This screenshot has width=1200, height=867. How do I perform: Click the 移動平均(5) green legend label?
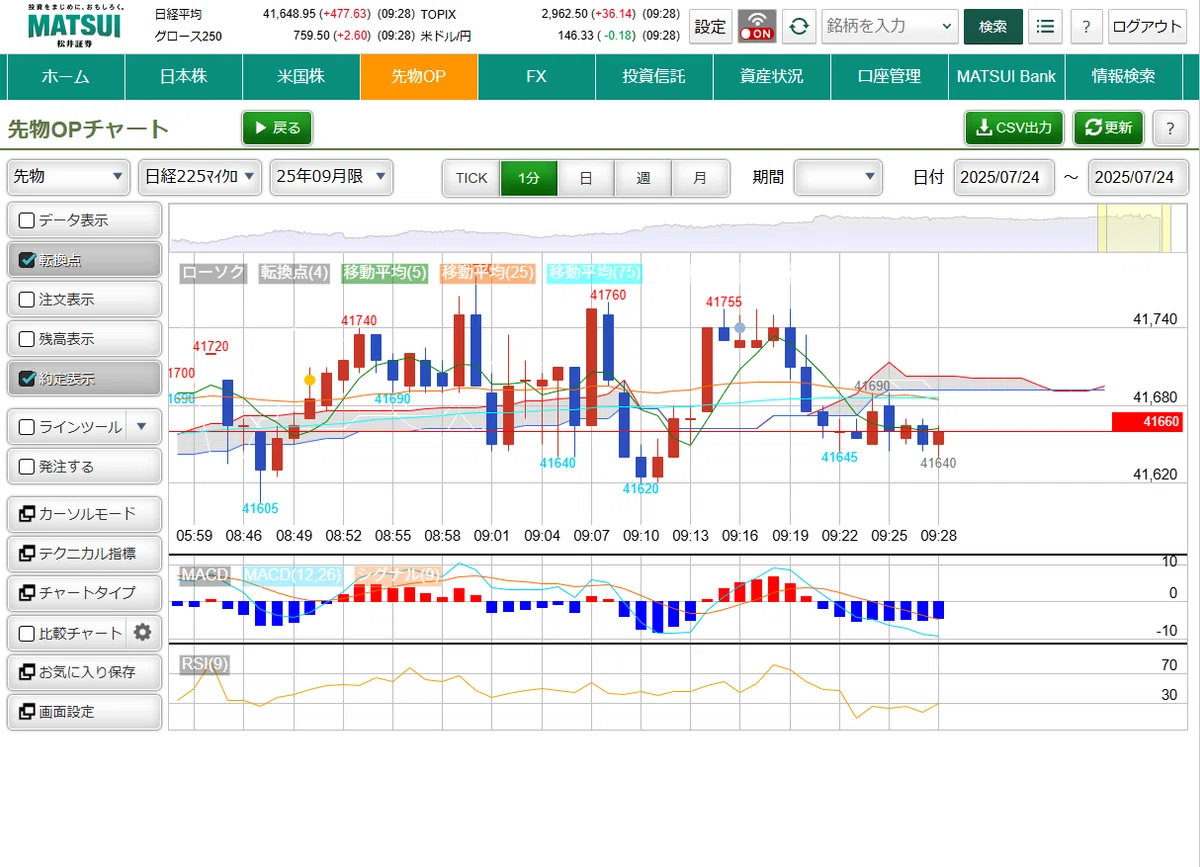pos(385,272)
